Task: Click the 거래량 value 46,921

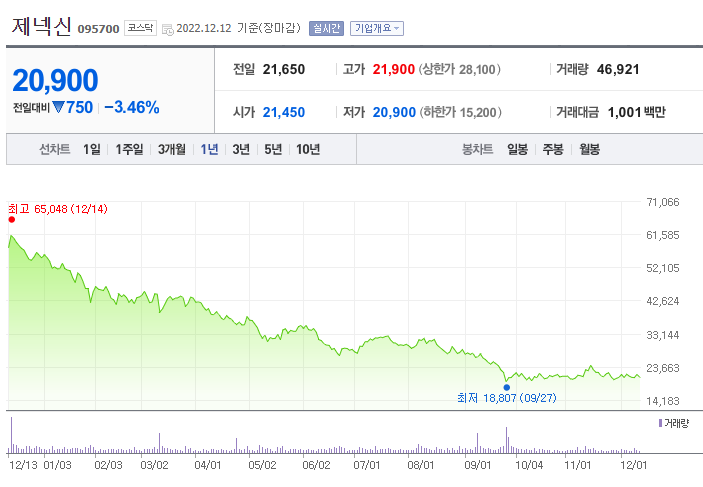Action: [618, 70]
